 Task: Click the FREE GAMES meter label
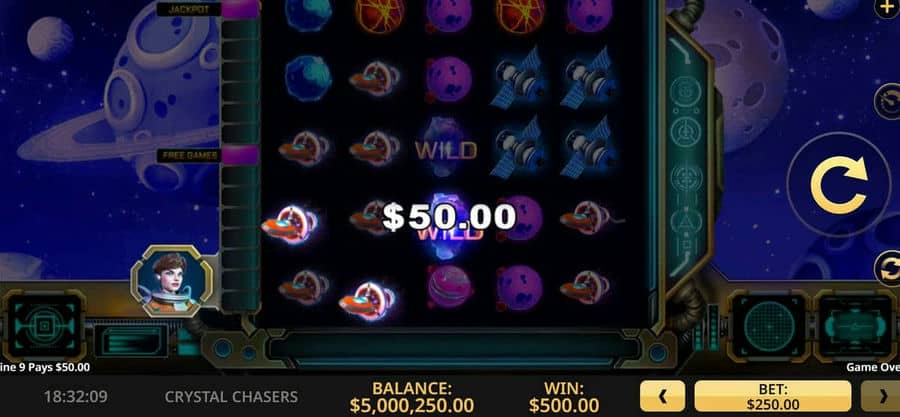click(x=189, y=155)
